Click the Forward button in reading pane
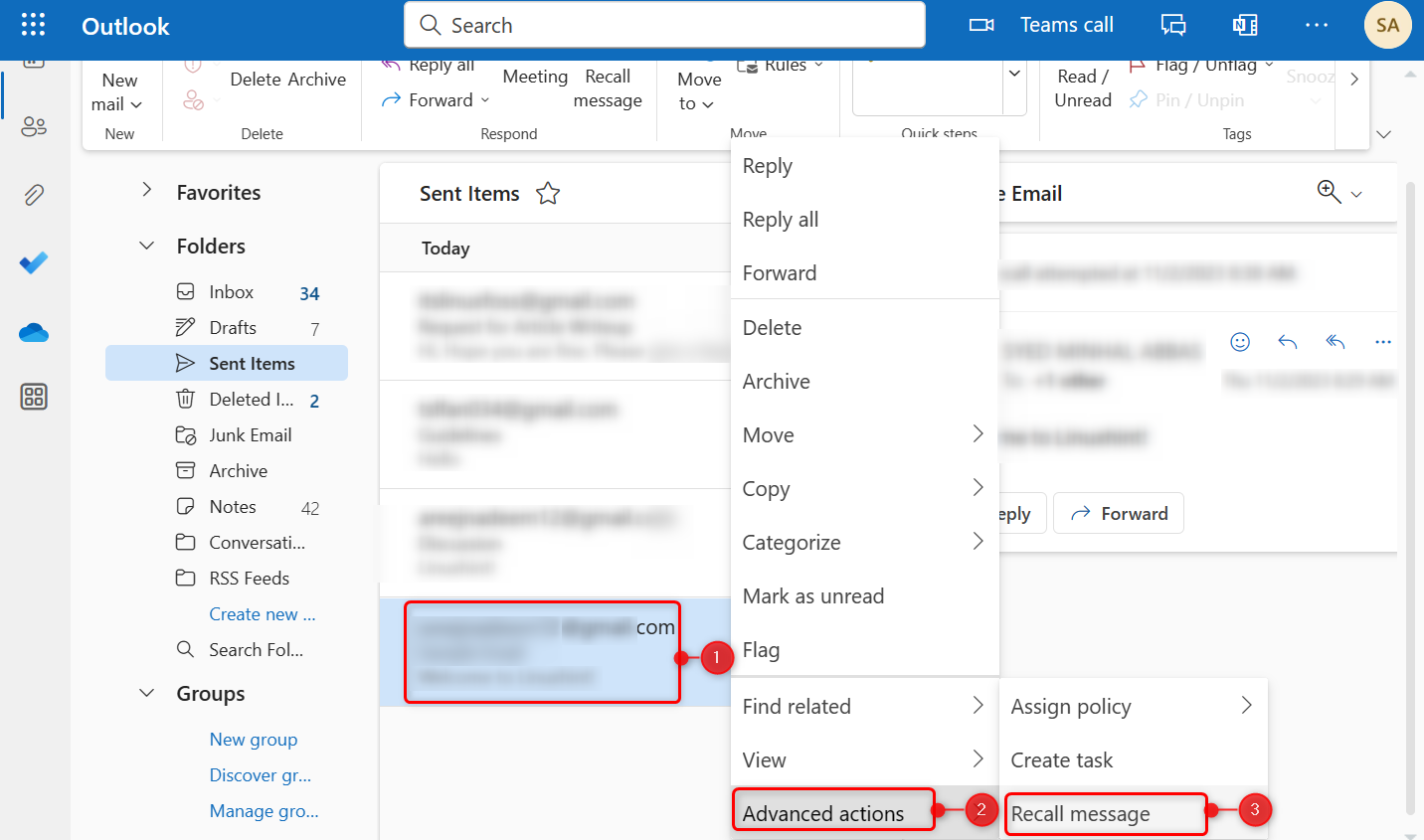Image resolution: width=1424 pixels, height=840 pixels. (x=1118, y=513)
